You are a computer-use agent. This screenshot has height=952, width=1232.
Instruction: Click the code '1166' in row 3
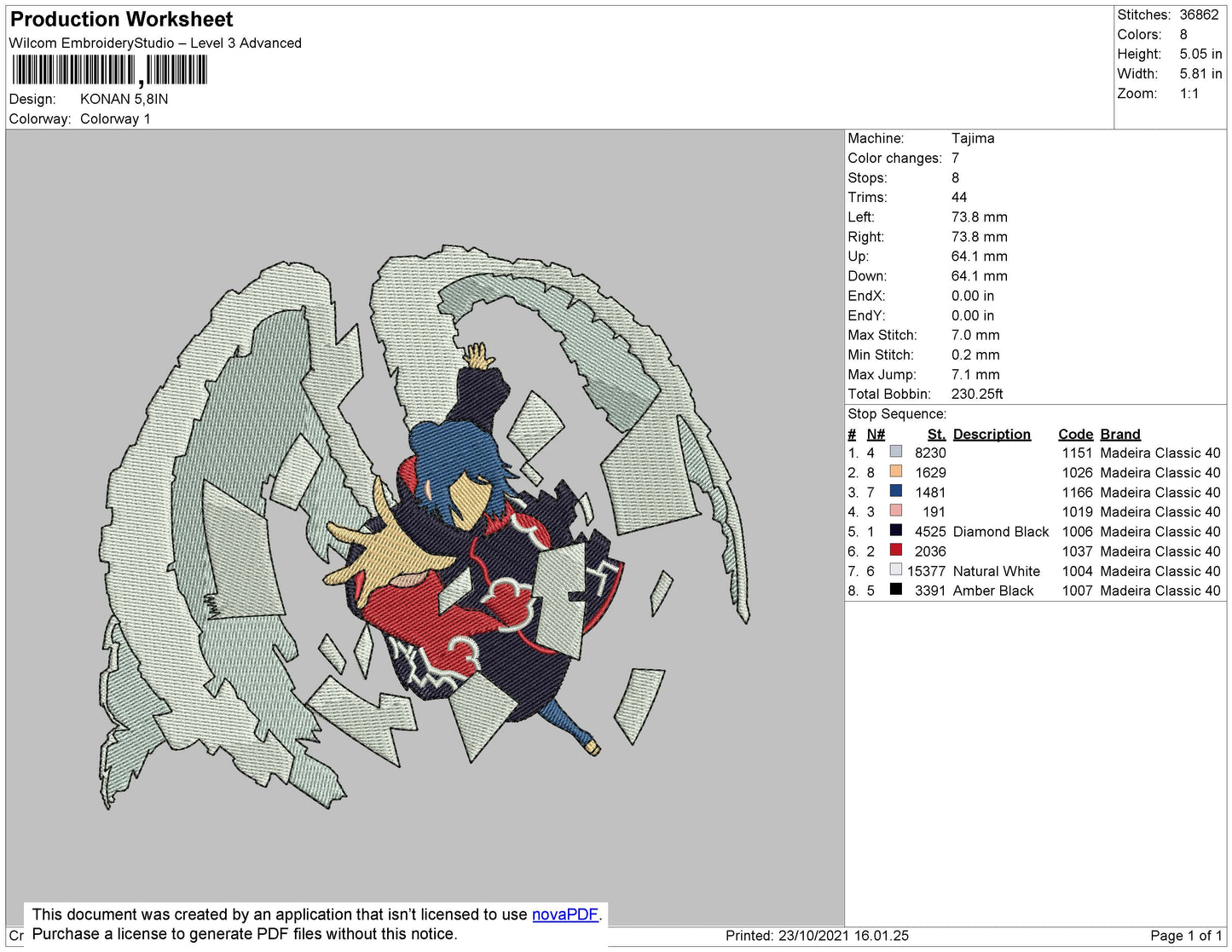(x=1077, y=492)
